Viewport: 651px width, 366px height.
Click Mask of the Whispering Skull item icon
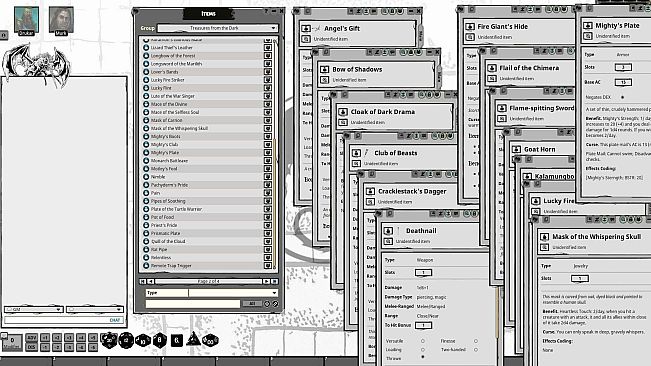[x=544, y=237]
